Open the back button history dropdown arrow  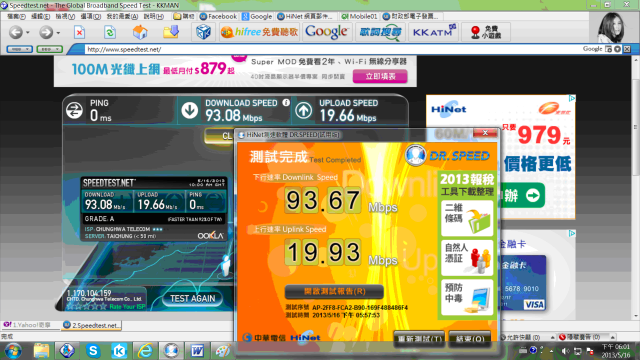coord(28,33)
